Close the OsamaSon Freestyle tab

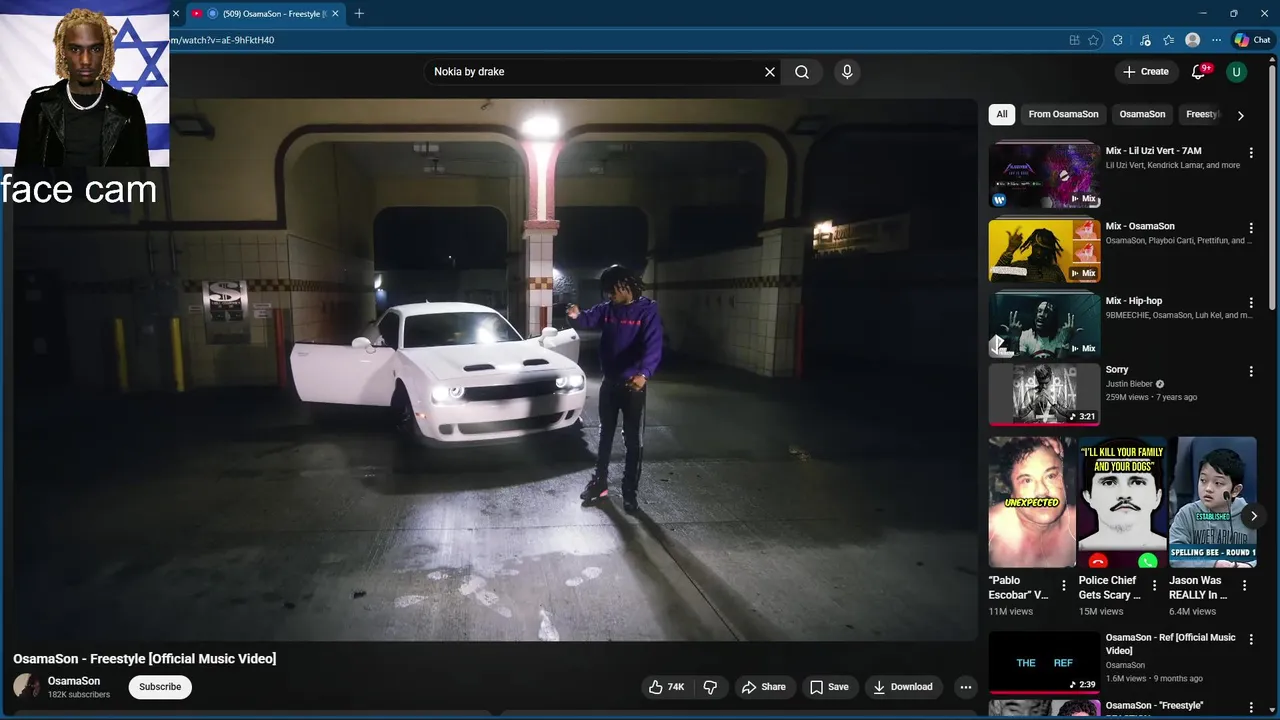click(x=335, y=13)
